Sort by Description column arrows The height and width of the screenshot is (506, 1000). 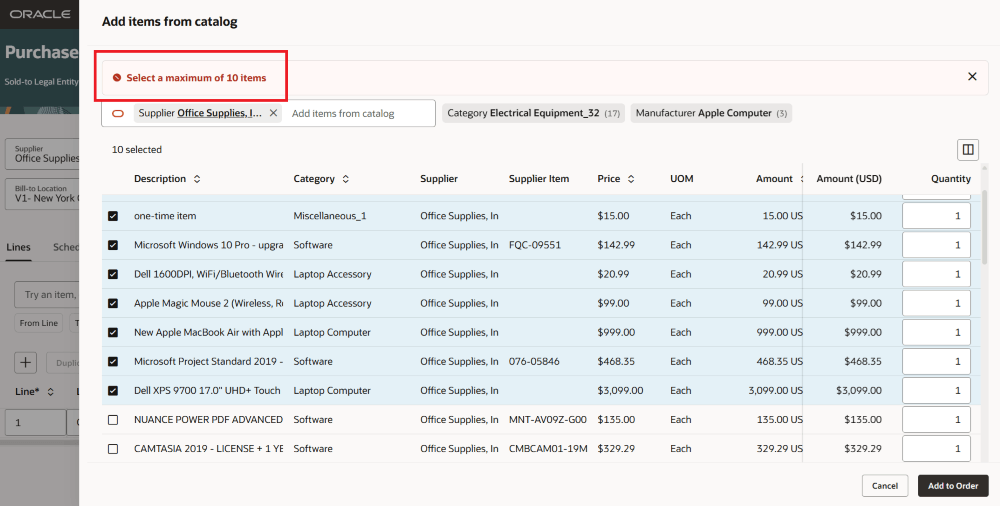(197, 179)
